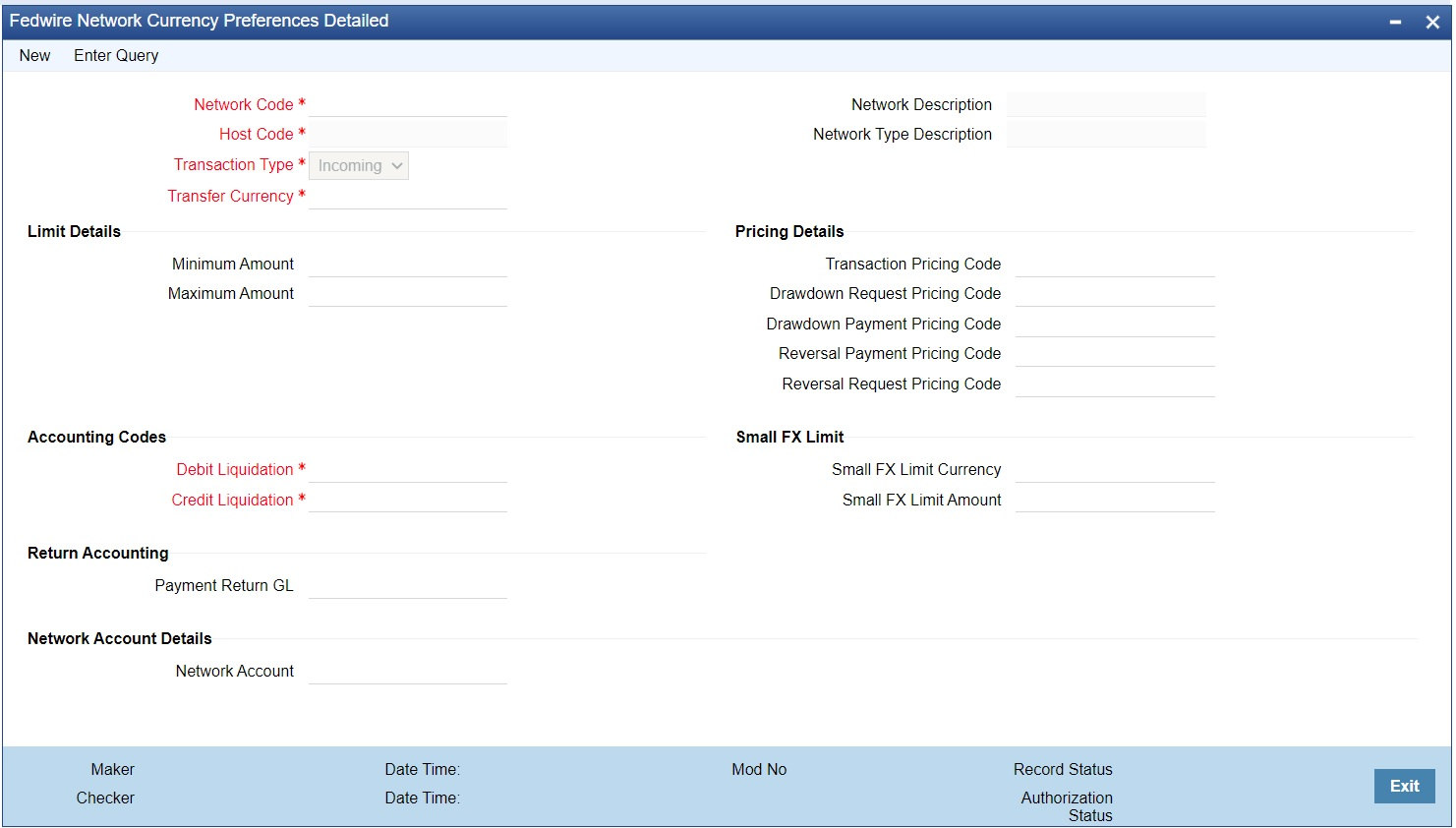Viewport: 1456px width, 828px height.
Task: Close the Fedwire Network Currency Preferences window
Action: (1432, 22)
